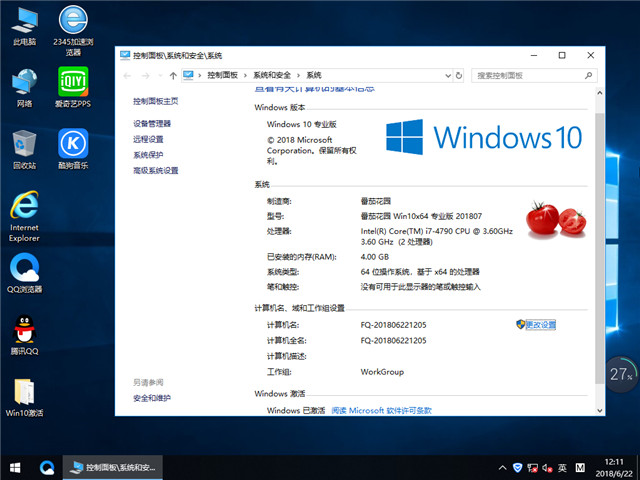Click the blue shield security tray icon

click(518, 468)
